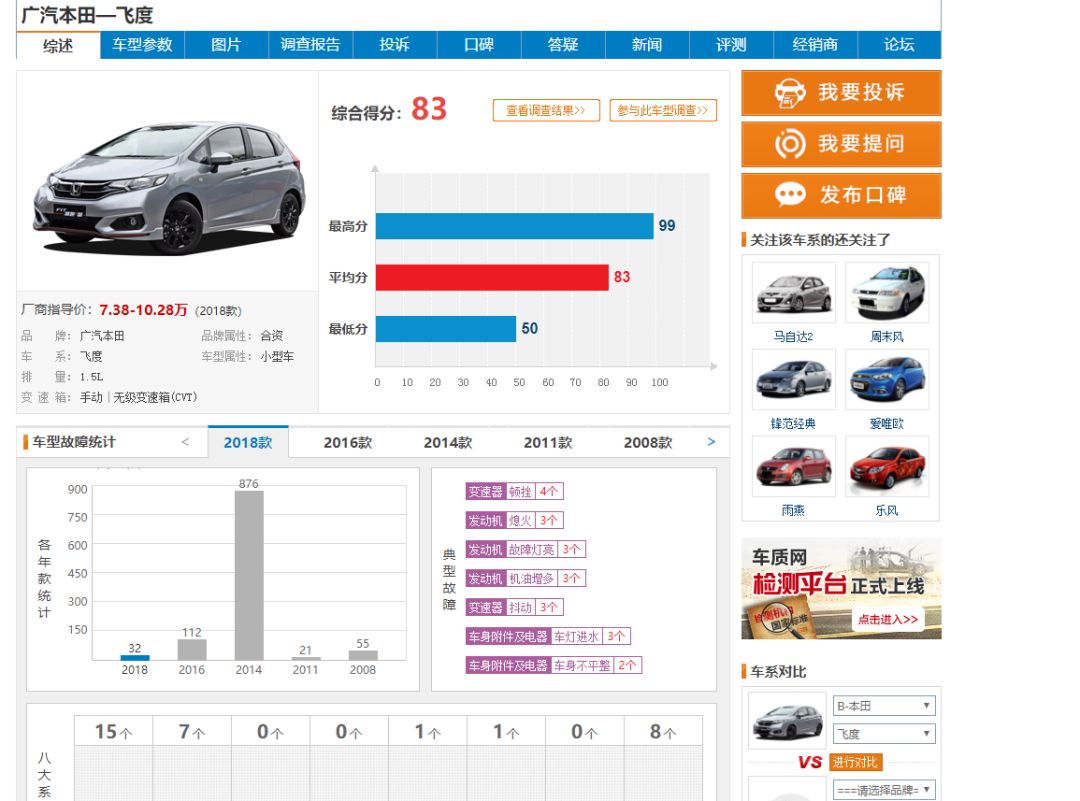Screen dimensions: 1080x801
Task: Click the 发布口碑 button label
Action: click(x=862, y=195)
